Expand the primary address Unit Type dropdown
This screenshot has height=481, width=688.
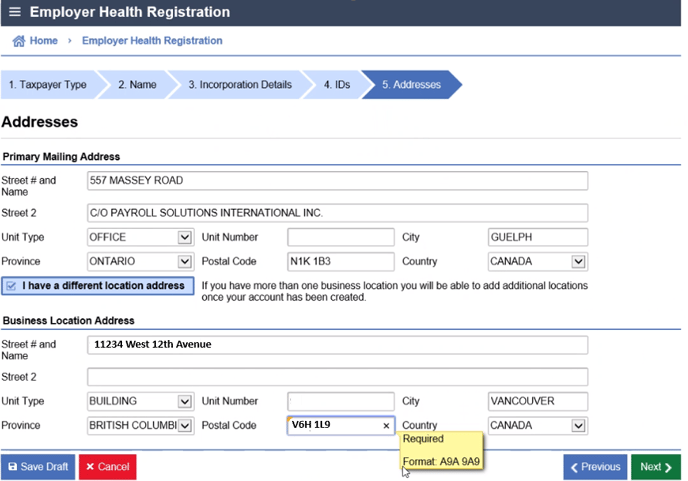click(184, 238)
